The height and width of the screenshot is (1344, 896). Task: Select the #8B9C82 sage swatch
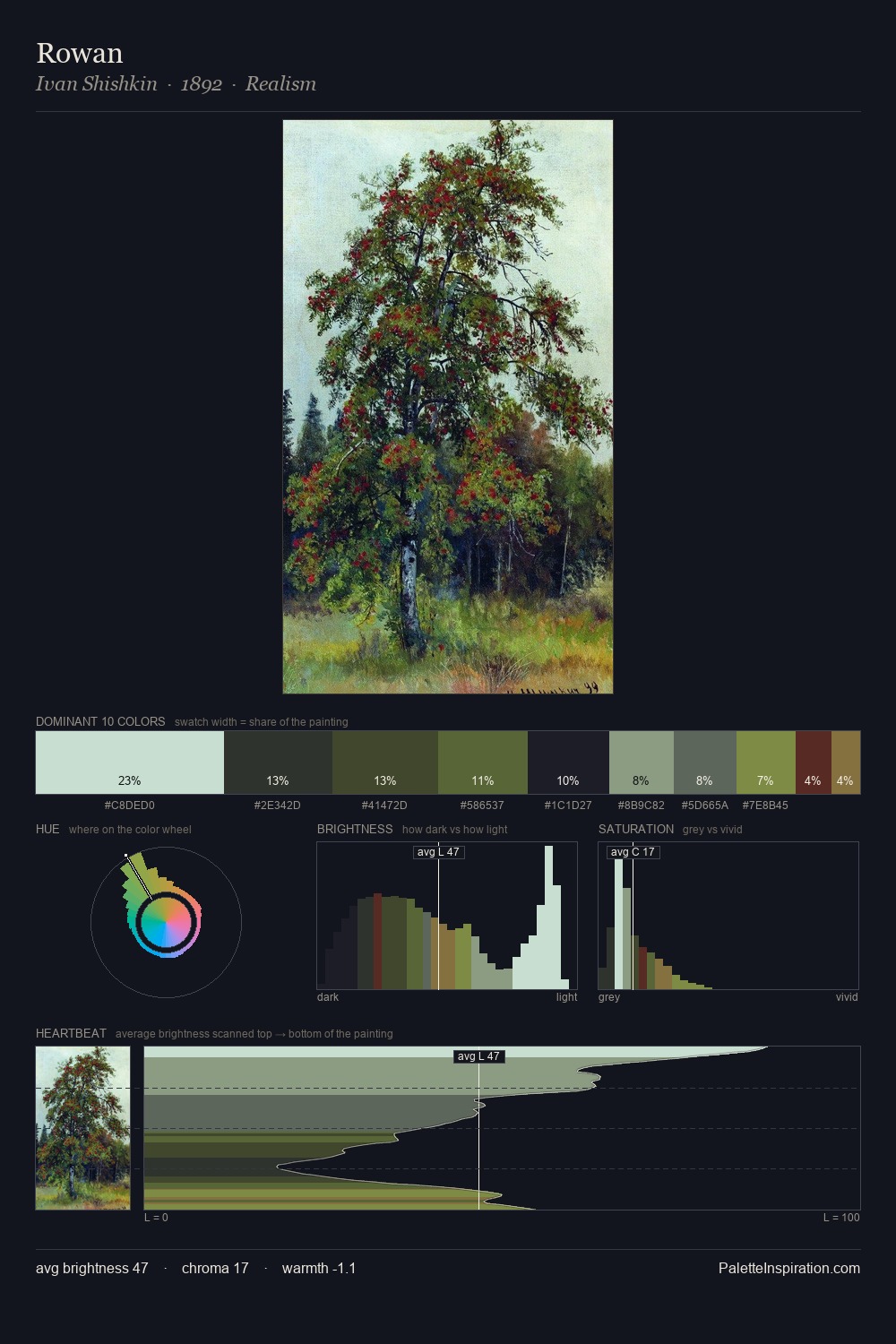pos(642,762)
